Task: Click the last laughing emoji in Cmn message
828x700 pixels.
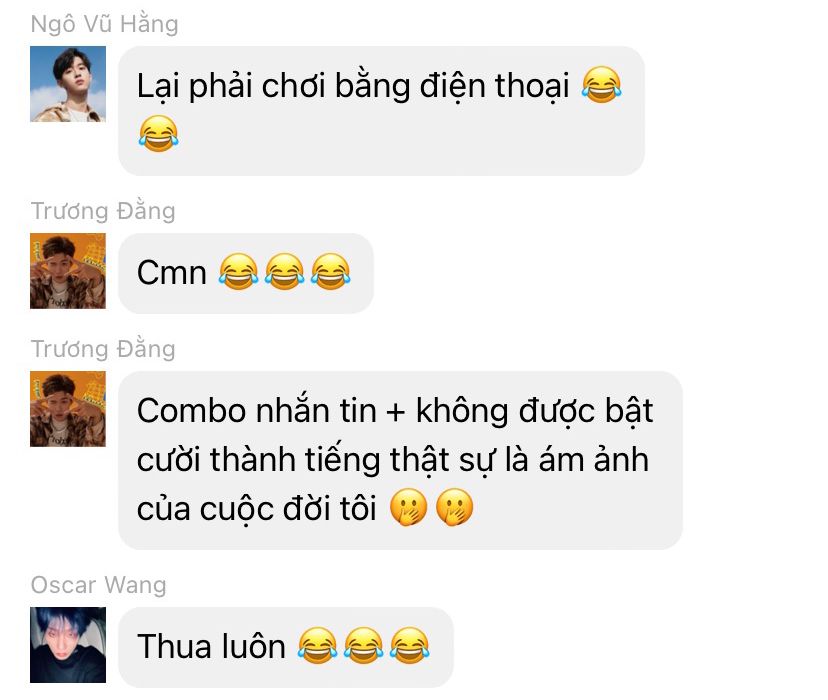Action: pyautogui.click(x=331, y=272)
